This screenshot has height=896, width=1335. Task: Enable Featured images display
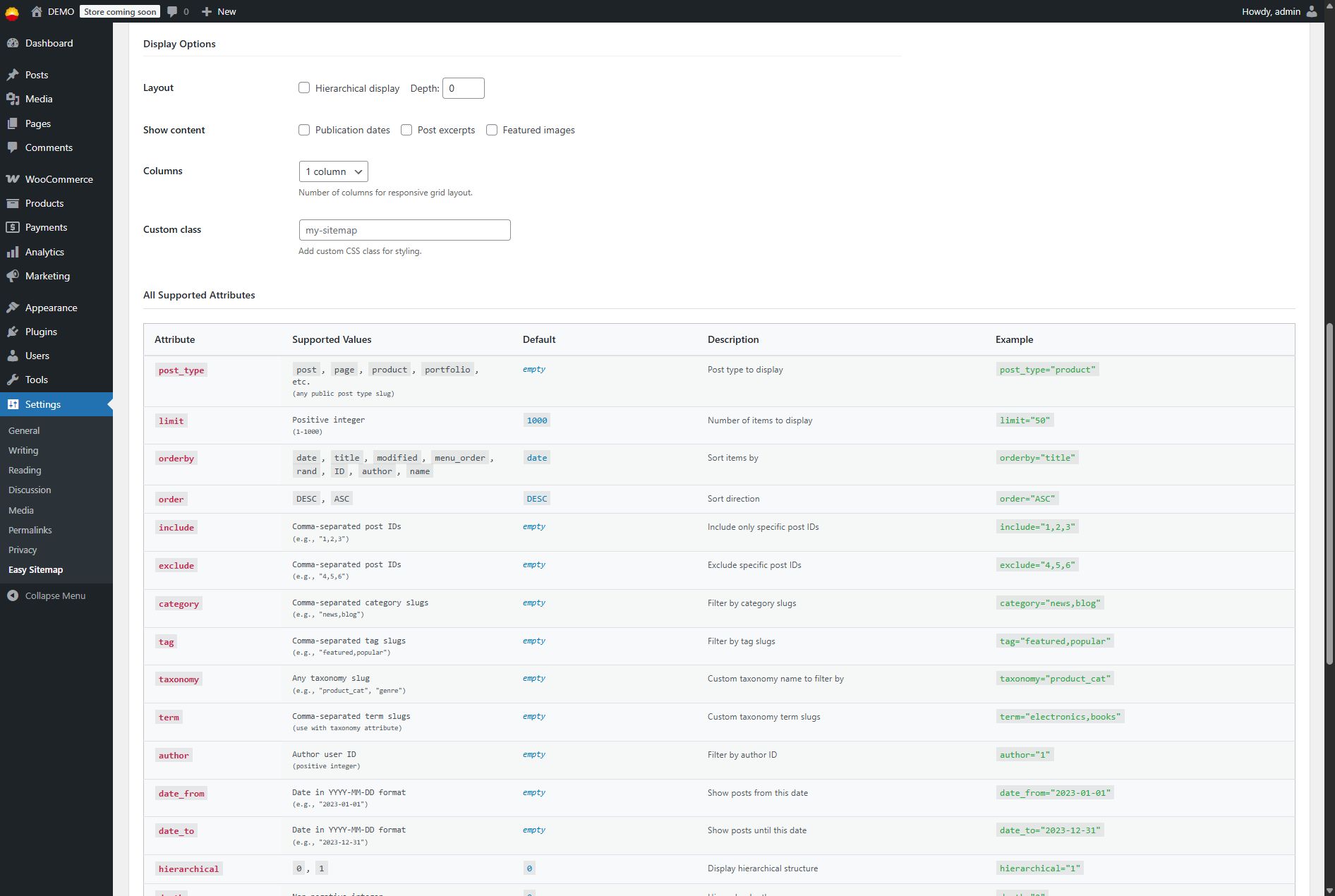click(492, 130)
